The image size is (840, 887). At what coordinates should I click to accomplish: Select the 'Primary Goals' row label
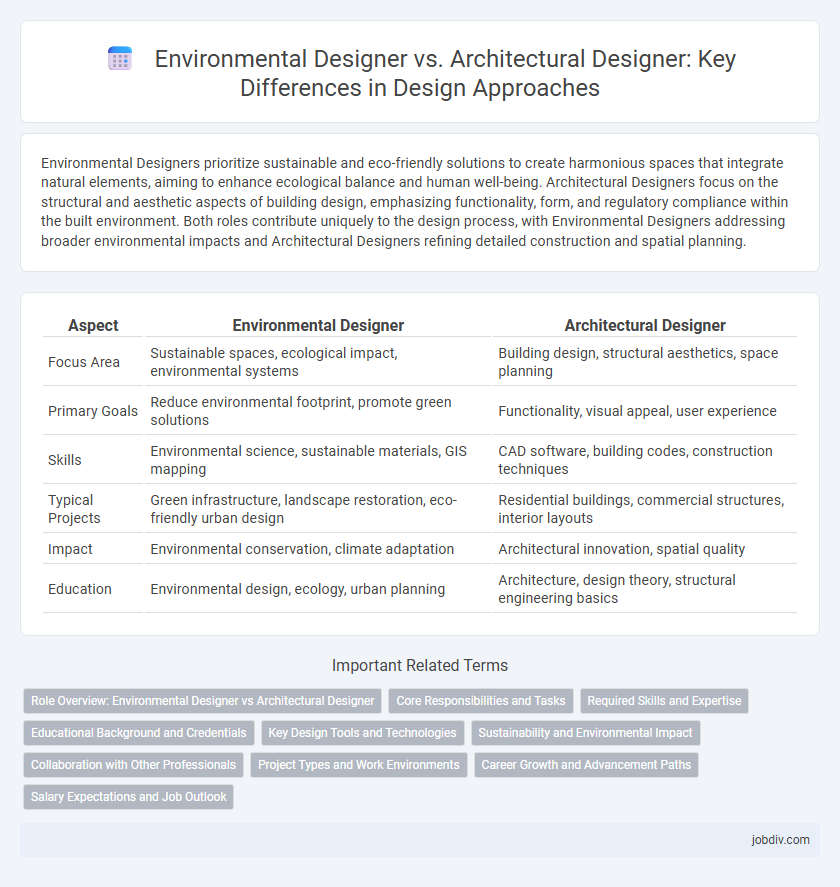[93, 411]
